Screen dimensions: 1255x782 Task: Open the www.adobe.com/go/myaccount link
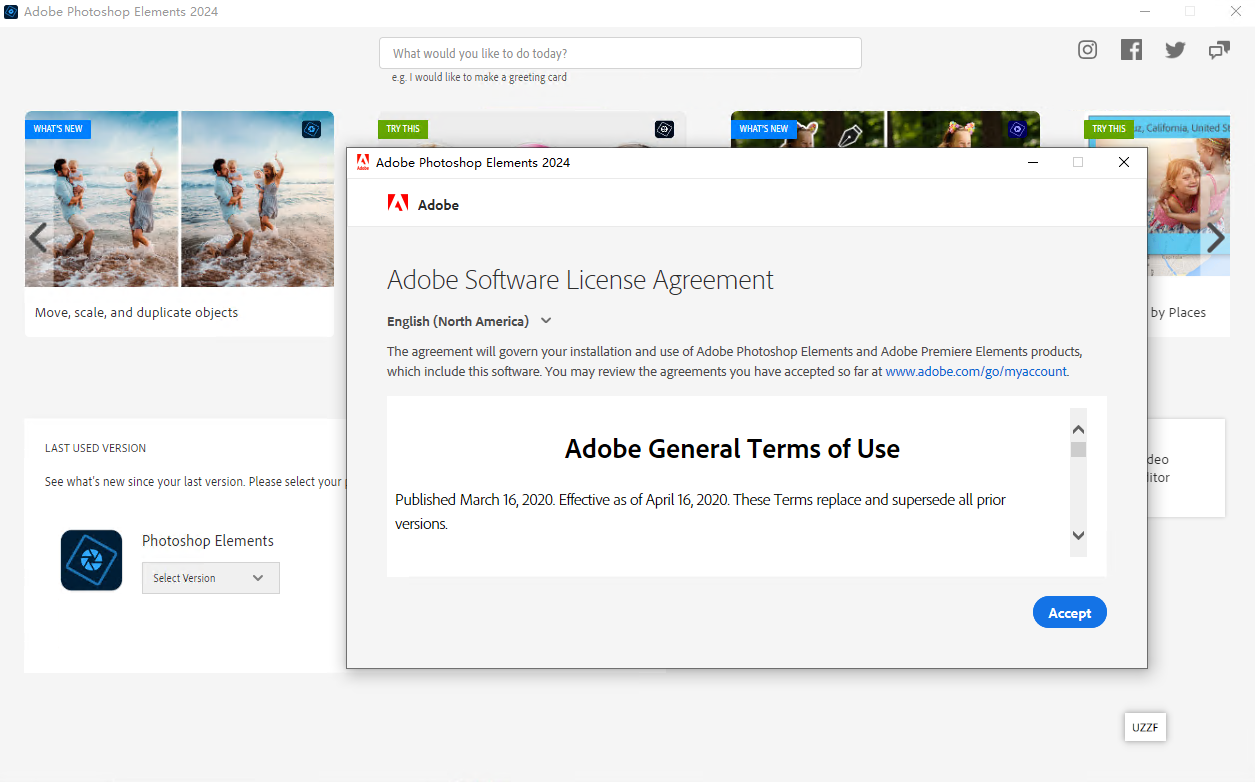coord(976,371)
